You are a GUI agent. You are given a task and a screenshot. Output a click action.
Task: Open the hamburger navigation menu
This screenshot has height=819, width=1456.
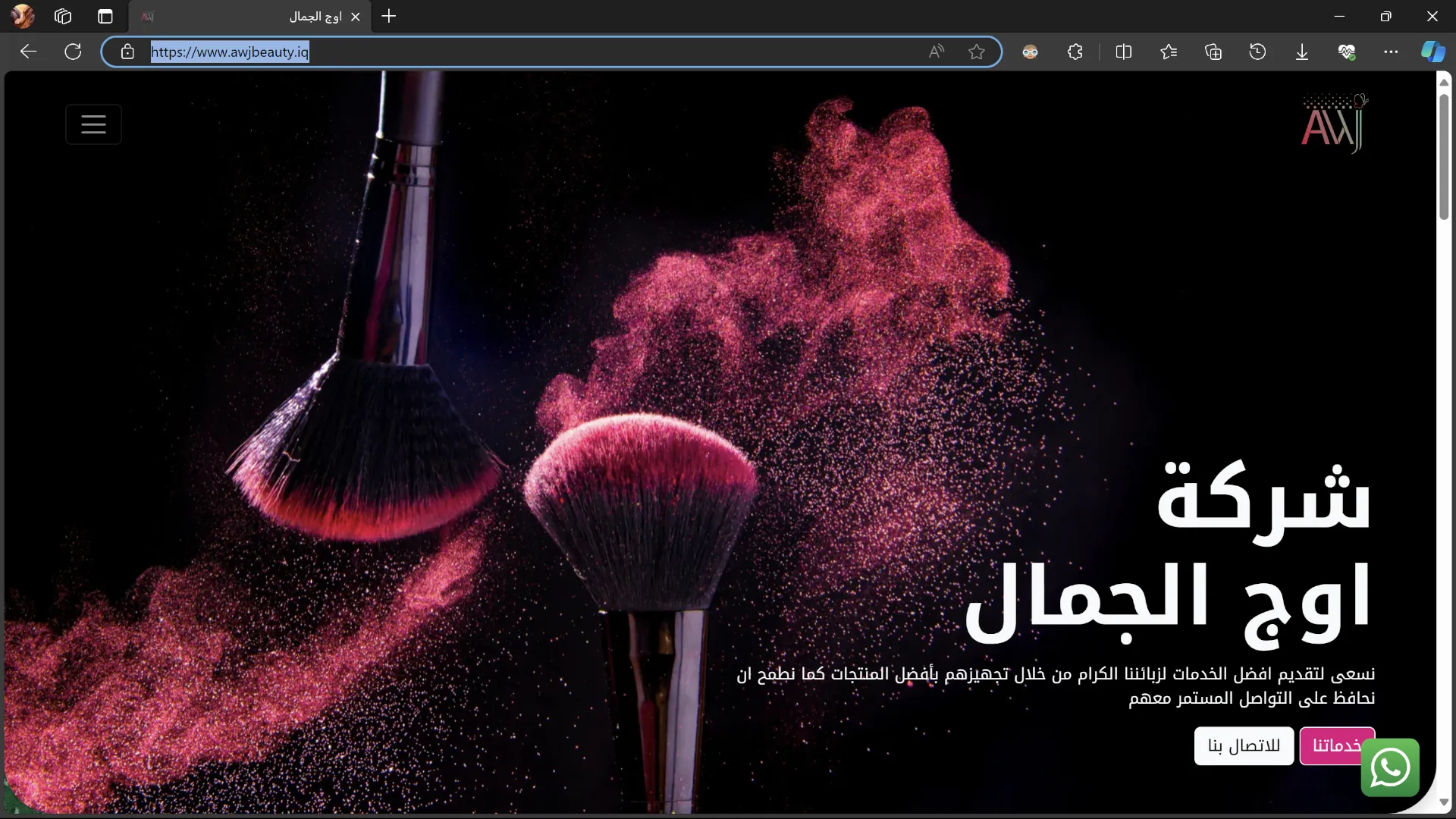coord(93,124)
